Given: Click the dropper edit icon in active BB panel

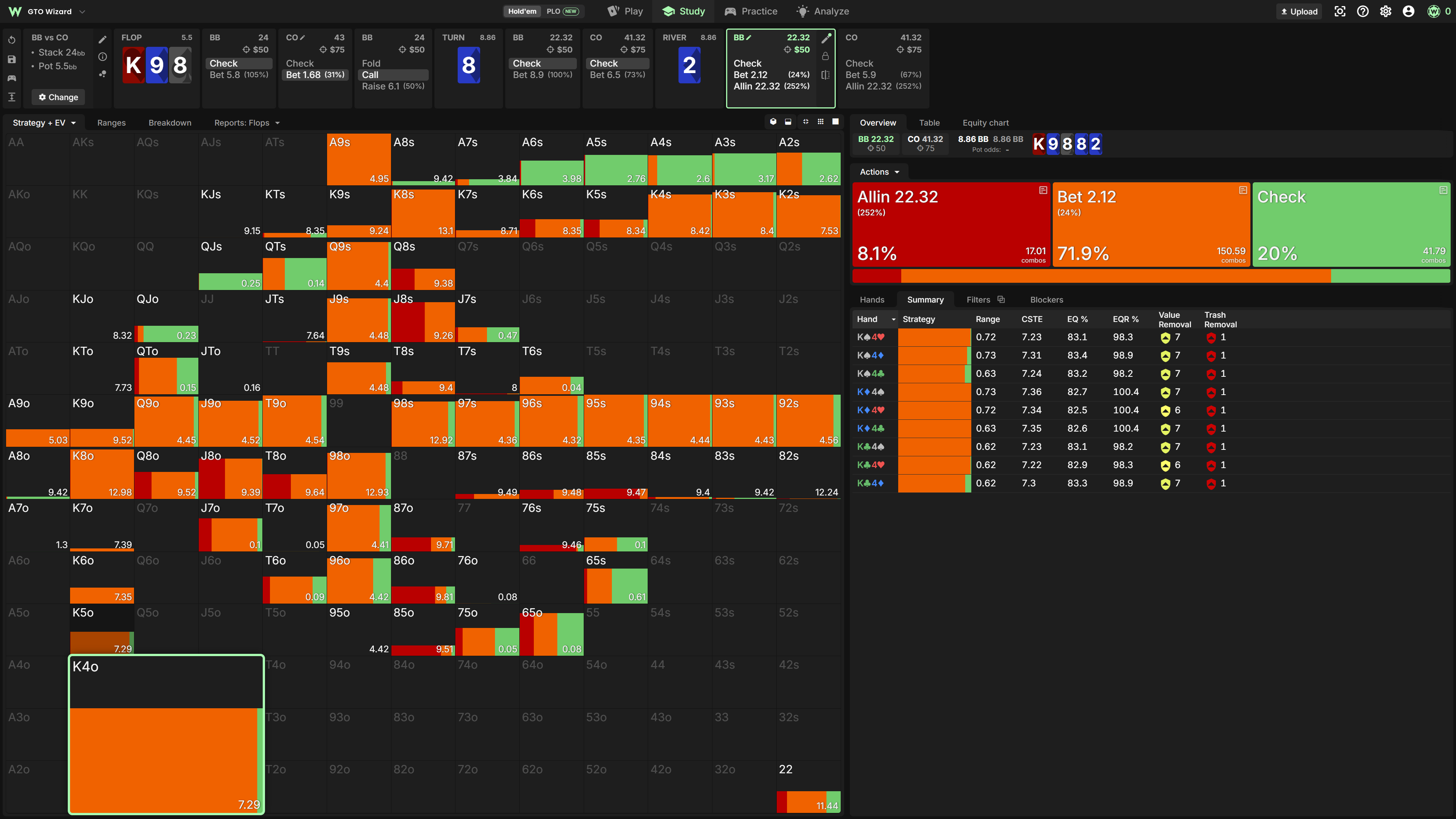Looking at the screenshot, I should (x=826, y=38).
